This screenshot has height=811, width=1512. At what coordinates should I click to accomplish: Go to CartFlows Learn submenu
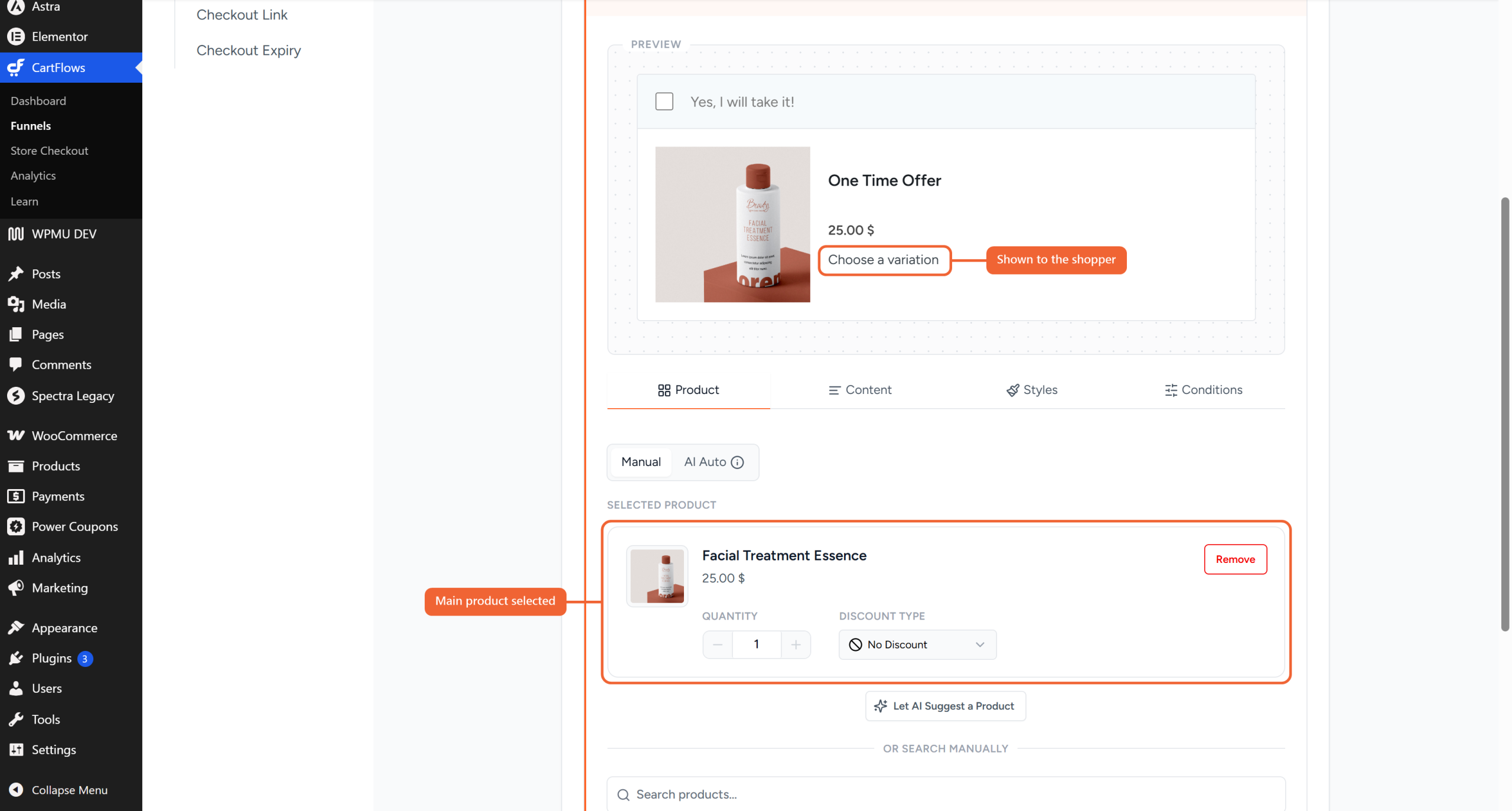pos(24,201)
